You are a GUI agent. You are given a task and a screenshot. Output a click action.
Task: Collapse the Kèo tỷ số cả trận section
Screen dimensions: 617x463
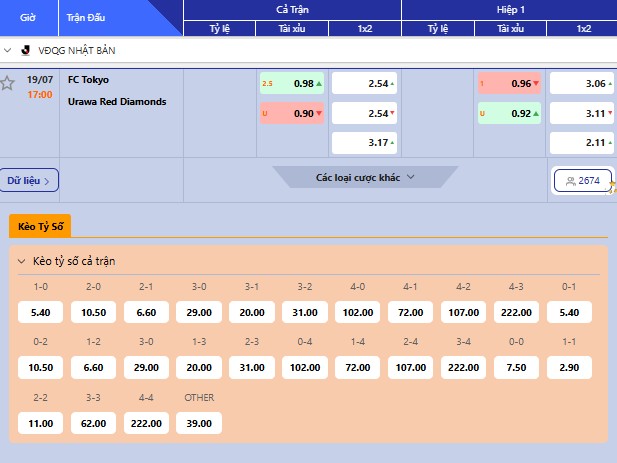click(x=22, y=261)
